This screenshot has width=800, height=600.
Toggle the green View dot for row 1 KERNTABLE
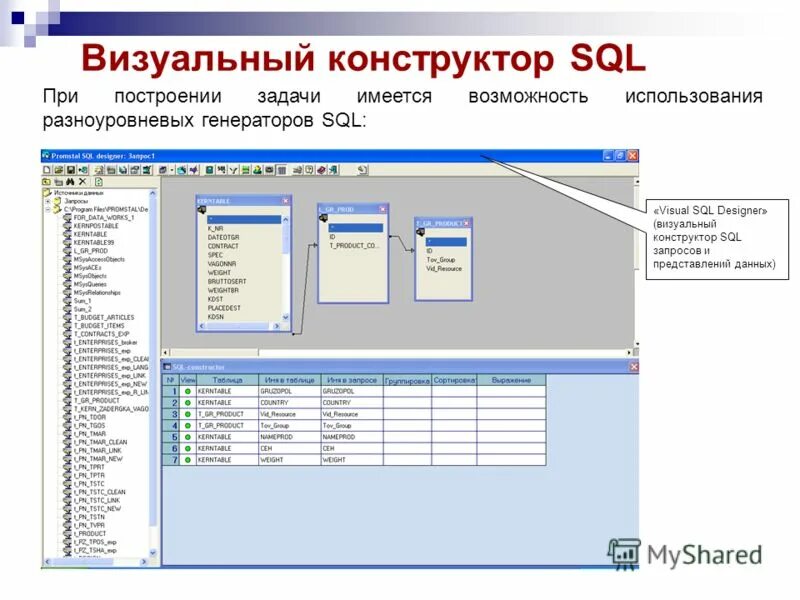pos(188,393)
